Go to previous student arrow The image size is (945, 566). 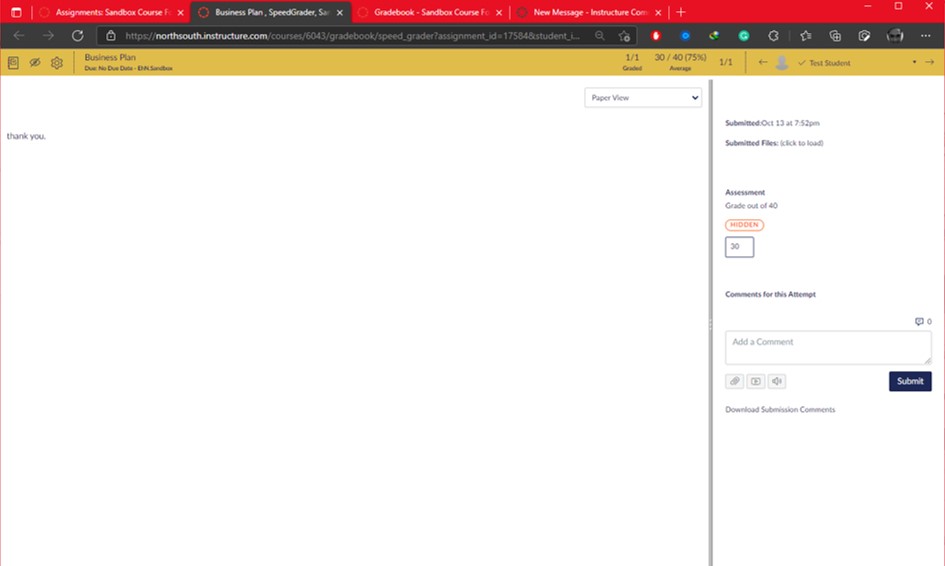point(764,62)
